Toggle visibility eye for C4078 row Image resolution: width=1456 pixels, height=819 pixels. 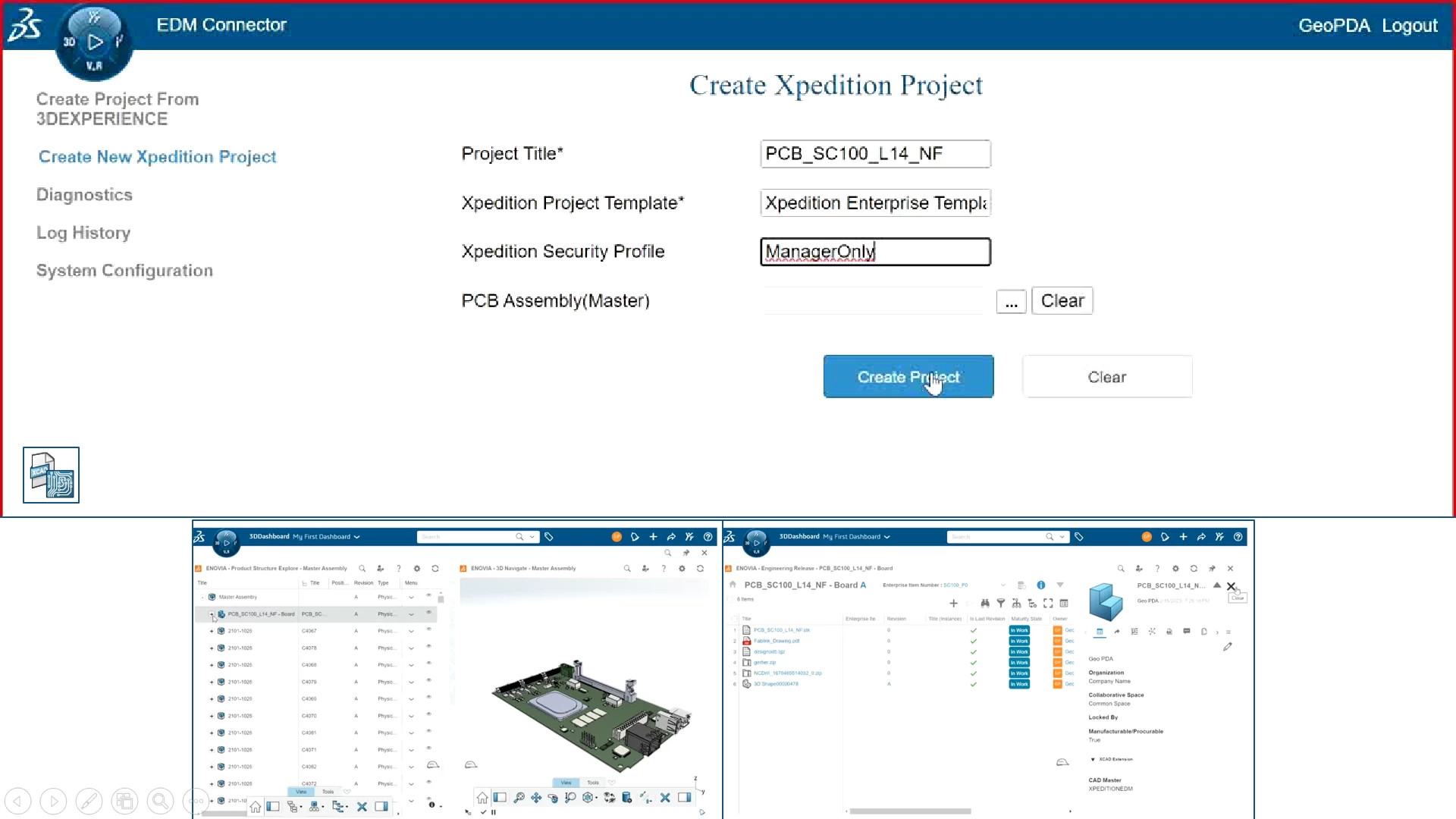tap(428, 647)
